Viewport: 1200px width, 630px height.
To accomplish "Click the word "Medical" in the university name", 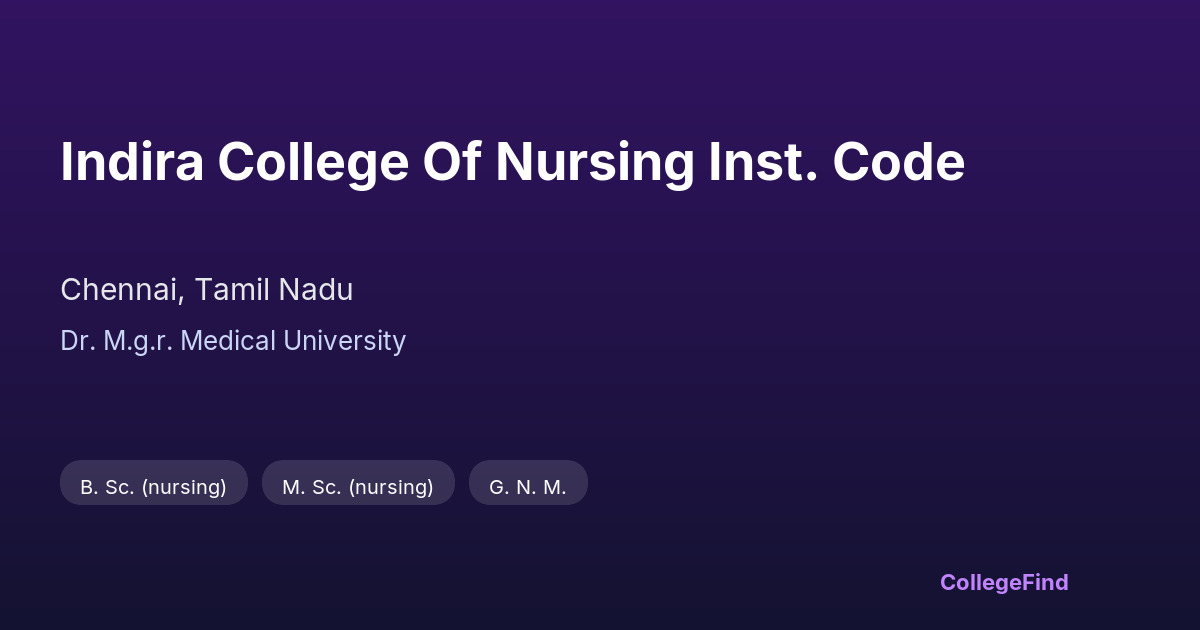I will 229,341.
